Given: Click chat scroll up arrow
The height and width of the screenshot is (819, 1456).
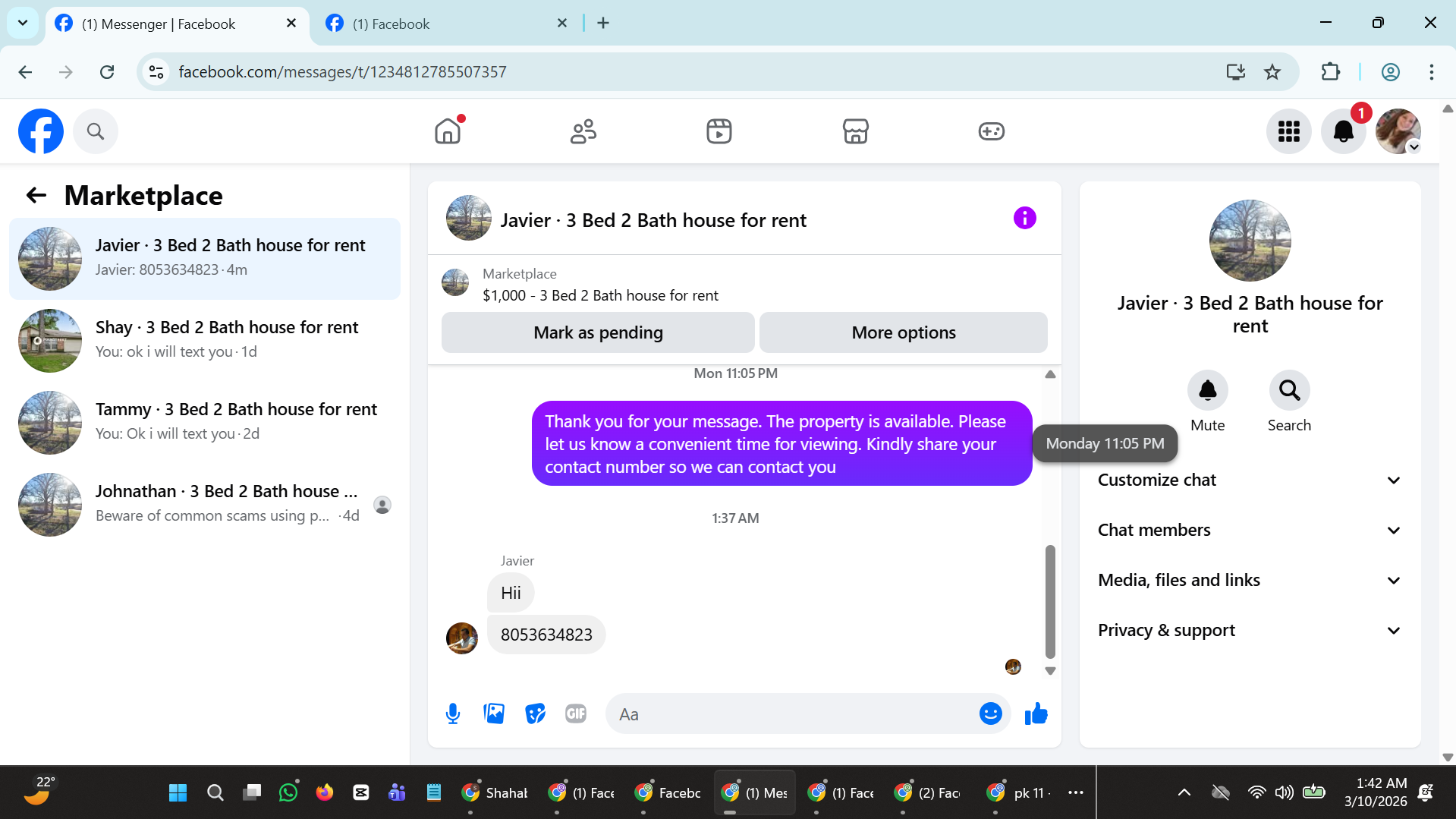Looking at the screenshot, I should (1050, 374).
